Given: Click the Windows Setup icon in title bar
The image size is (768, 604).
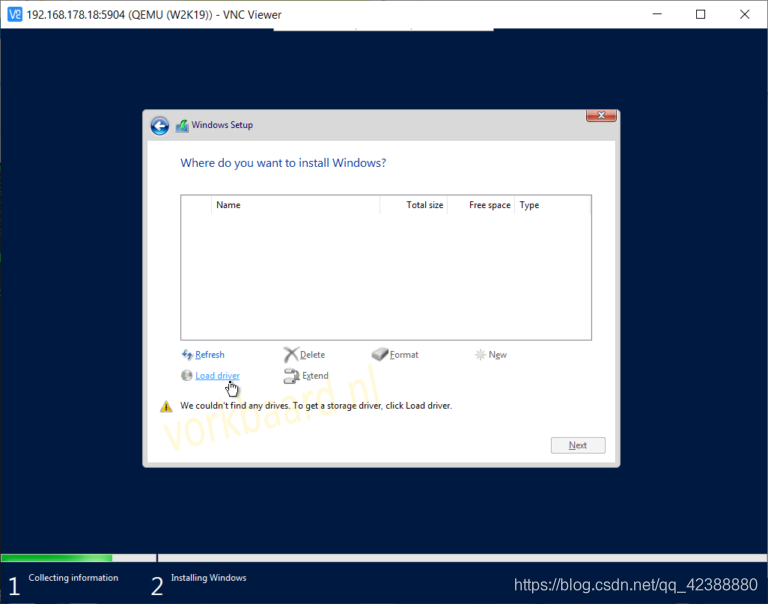Looking at the screenshot, I should (182, 125).
